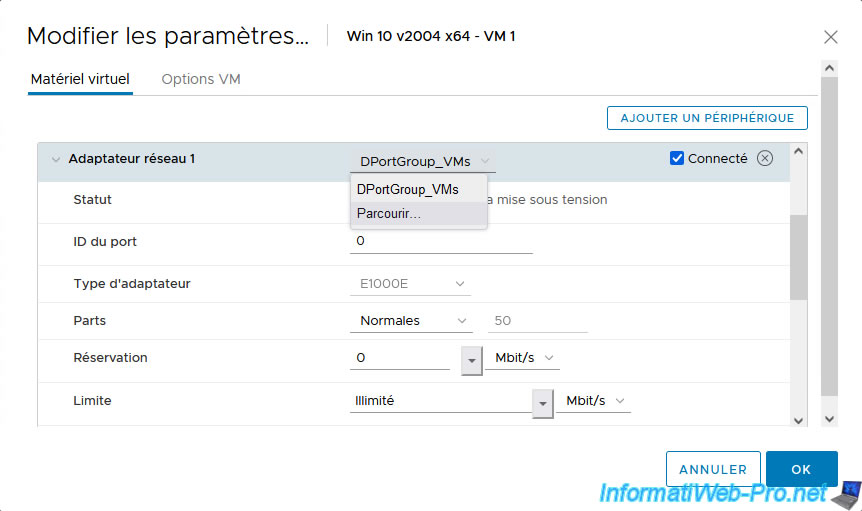
Task: Select the Matériel virtuel tab
Action: (x=80, y=79)
